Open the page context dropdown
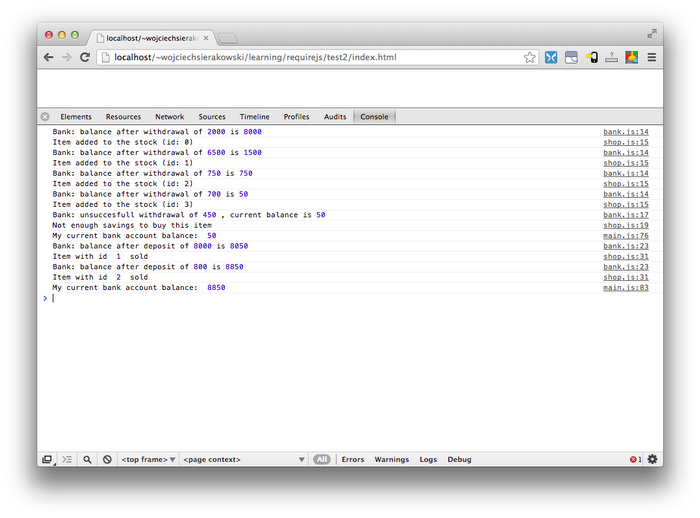Screen dimensions: 700x518 [x=244, y=459]
